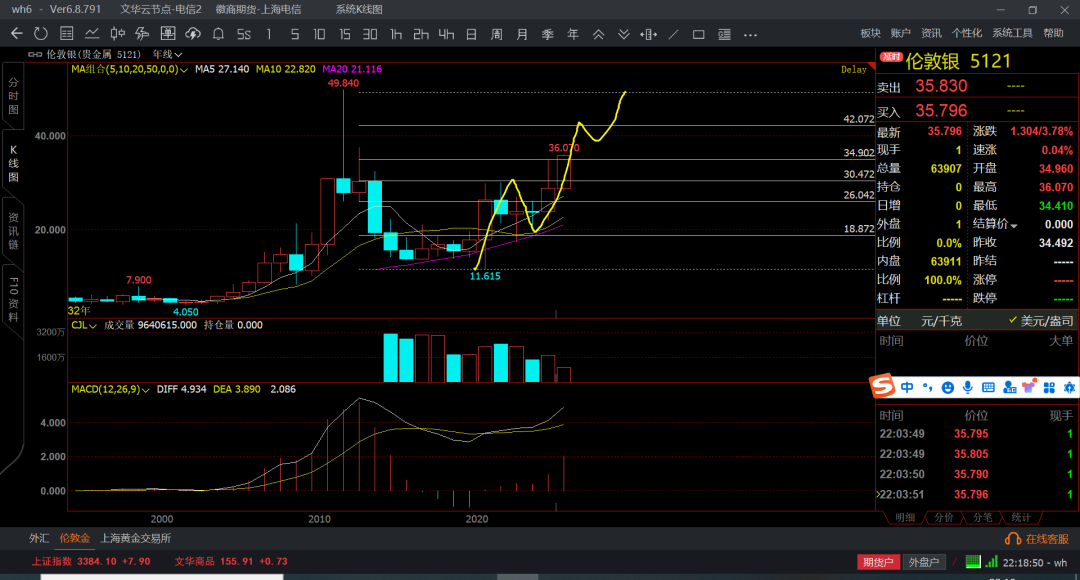Screen dimensions: 1080x580
Task: Open the 个性化 menu
Action: point(967,33)
